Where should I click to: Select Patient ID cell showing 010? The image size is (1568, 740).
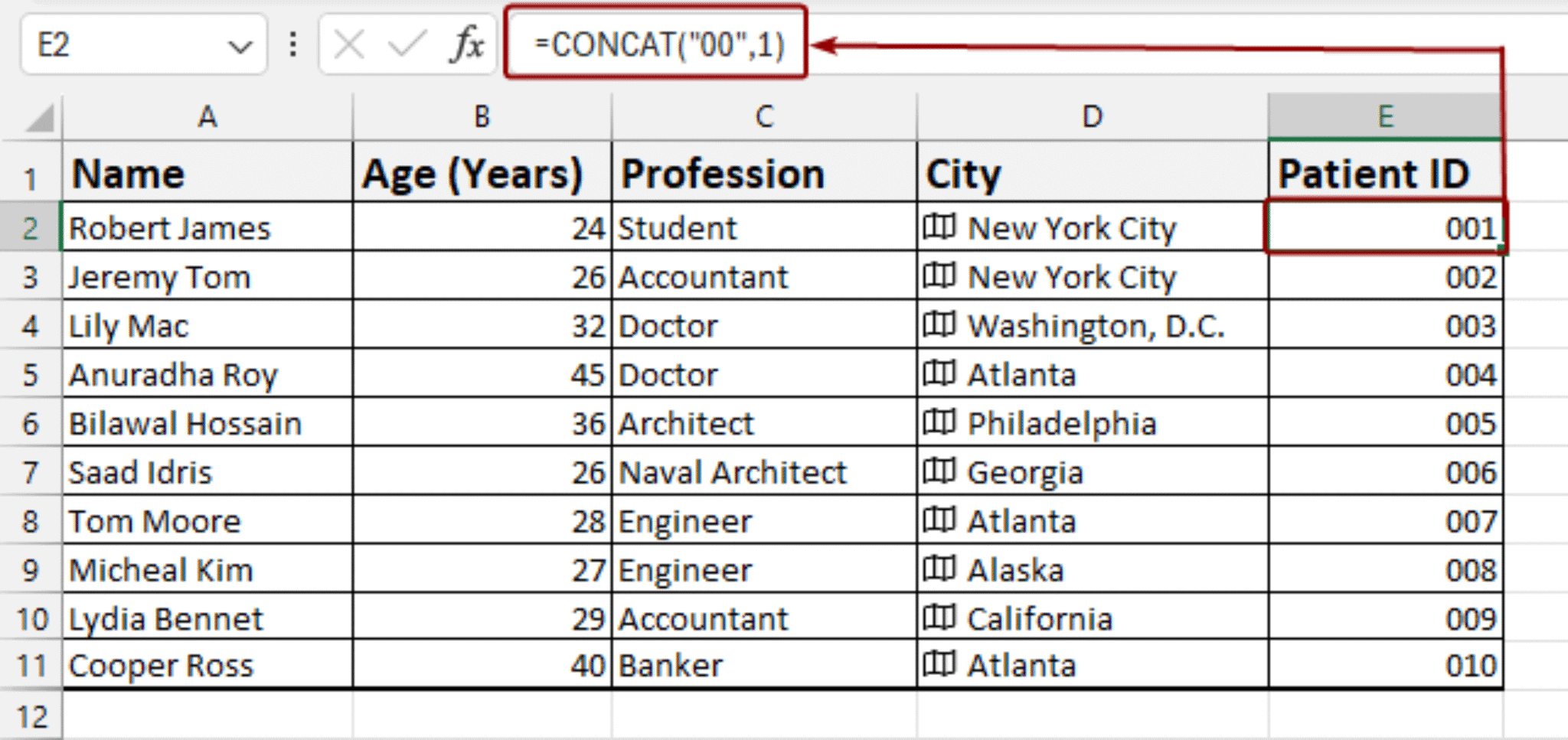(1386, 665)
